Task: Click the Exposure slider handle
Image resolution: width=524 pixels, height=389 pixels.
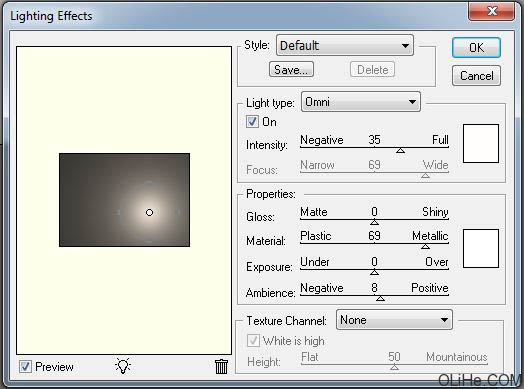Action: click(374, 273)
